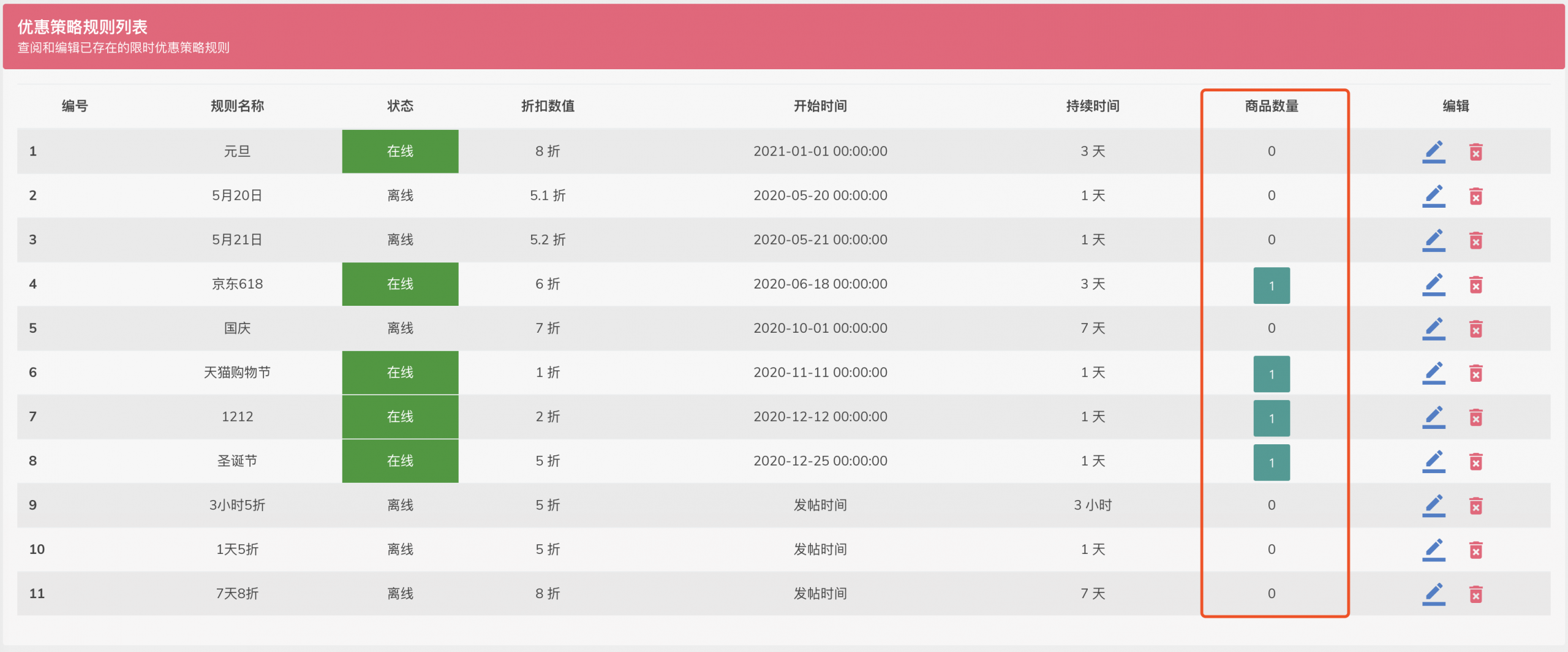Click the 折扣数值 column header
Viewport: 1568px width, 652px height.
tap(548, 106)
